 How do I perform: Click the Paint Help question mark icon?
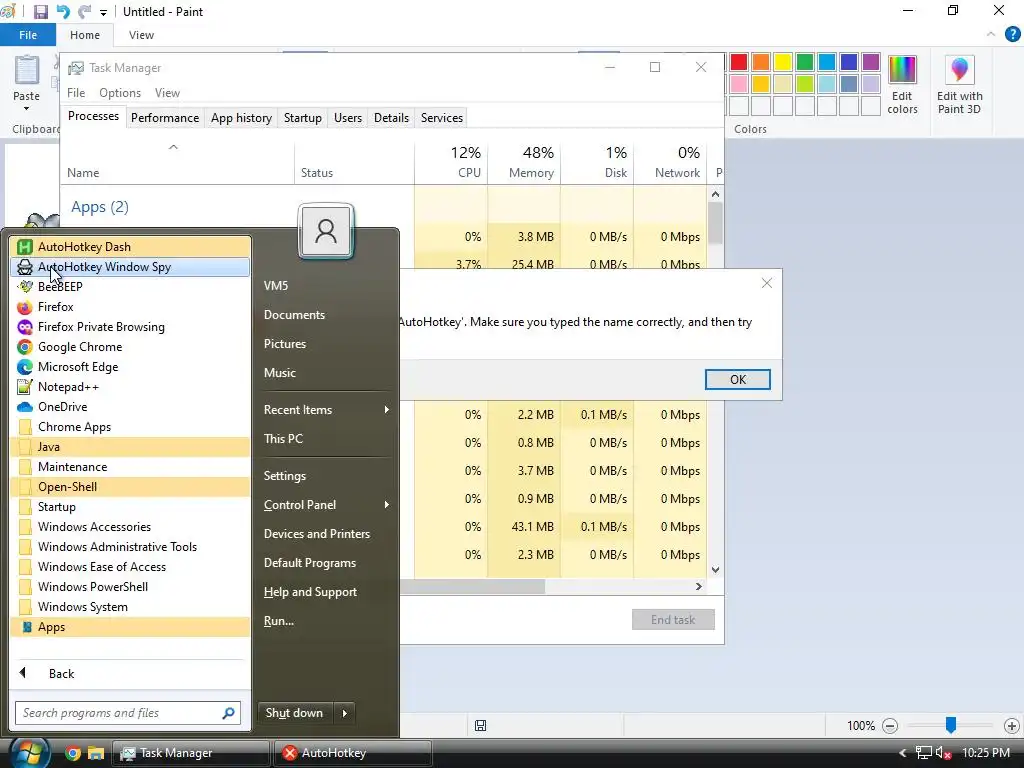(1012, 34)
